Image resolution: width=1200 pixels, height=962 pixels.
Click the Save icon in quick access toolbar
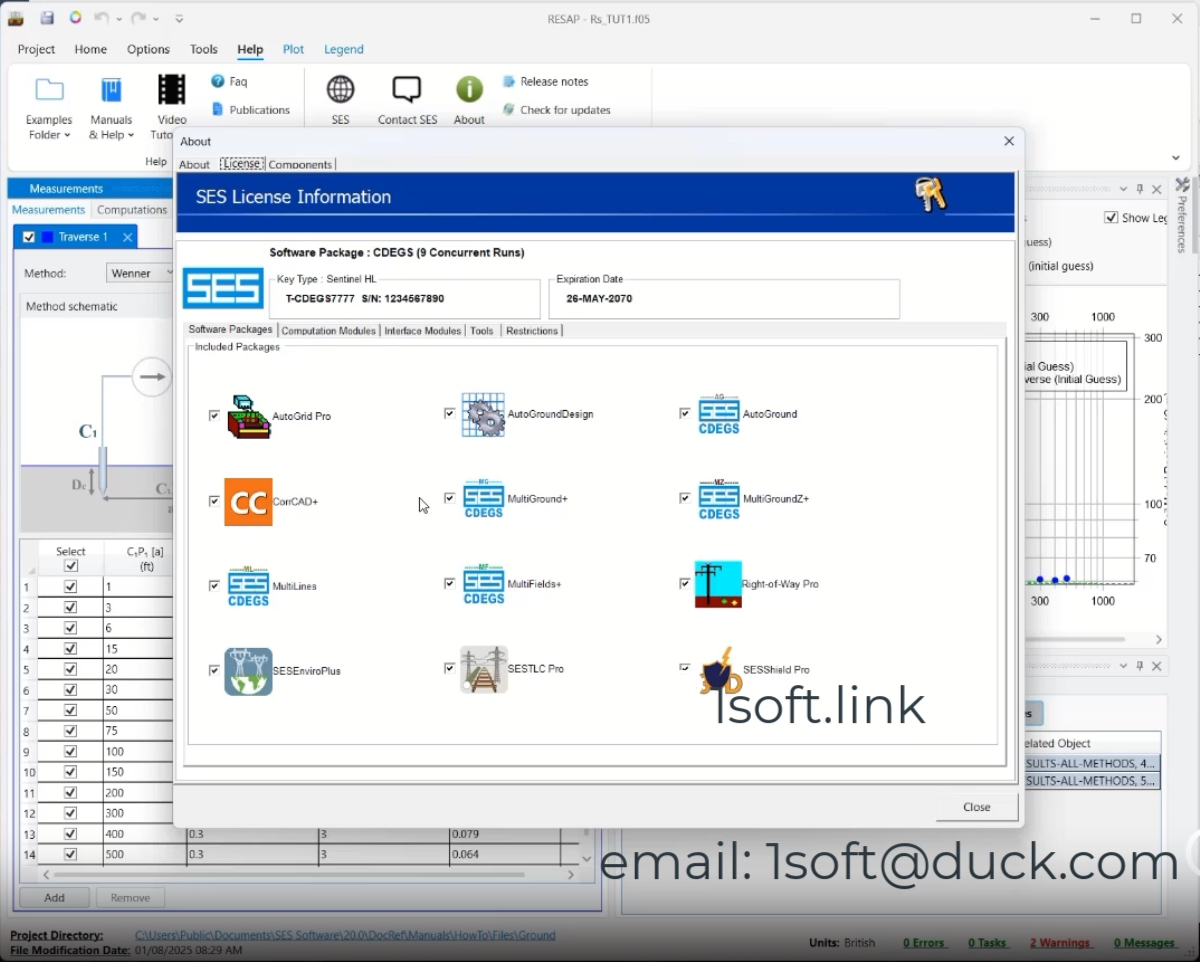click(47, 18)
